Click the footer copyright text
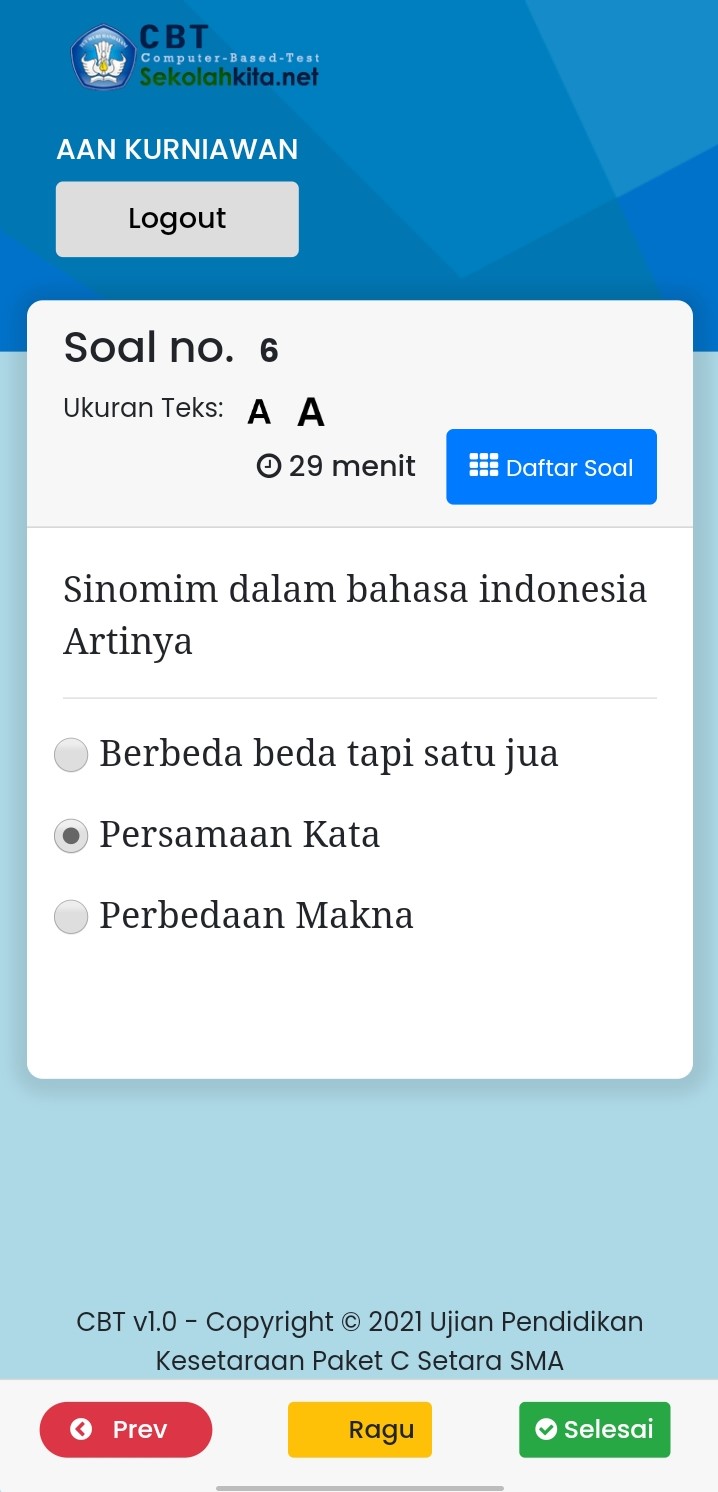The image size is (718, 1492). click(359, 1341)
